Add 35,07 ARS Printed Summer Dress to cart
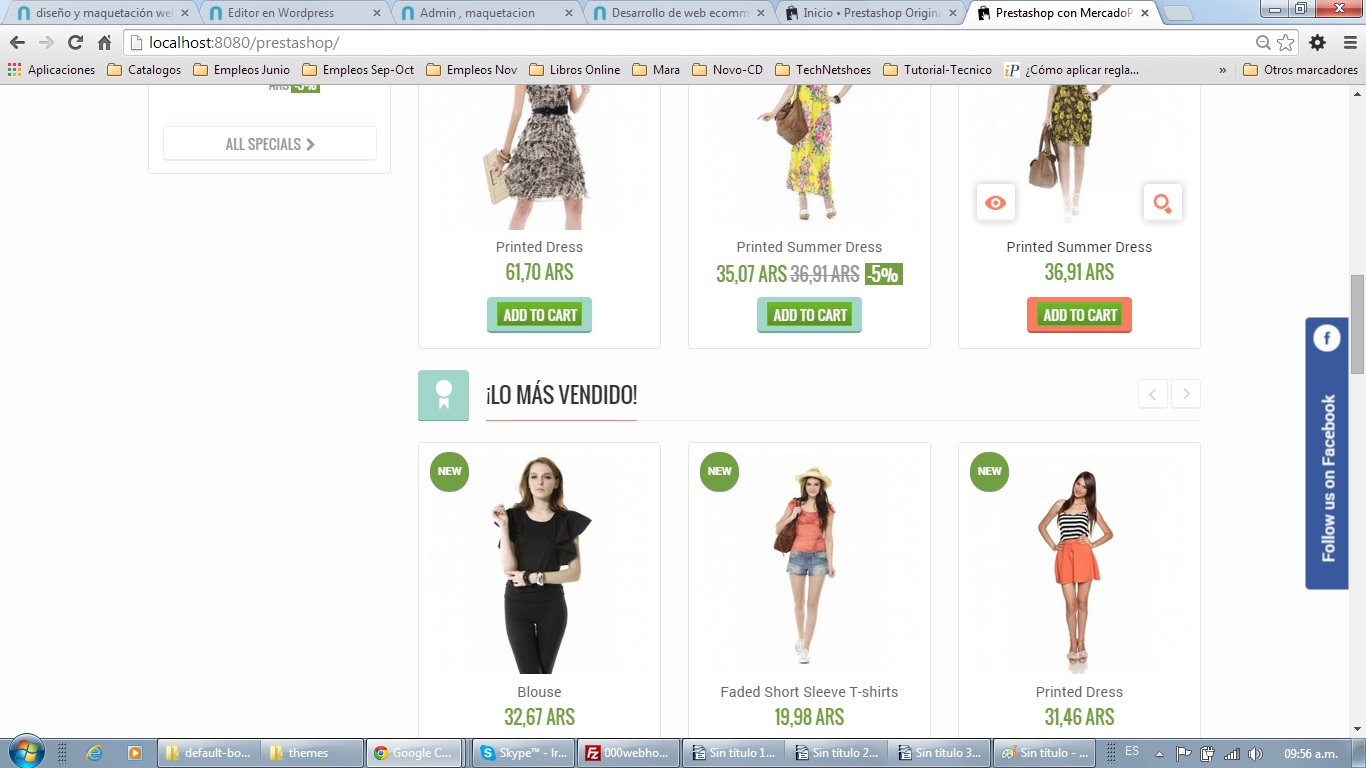The height and width of the screenshot is (768, 1366). (809, 315)
